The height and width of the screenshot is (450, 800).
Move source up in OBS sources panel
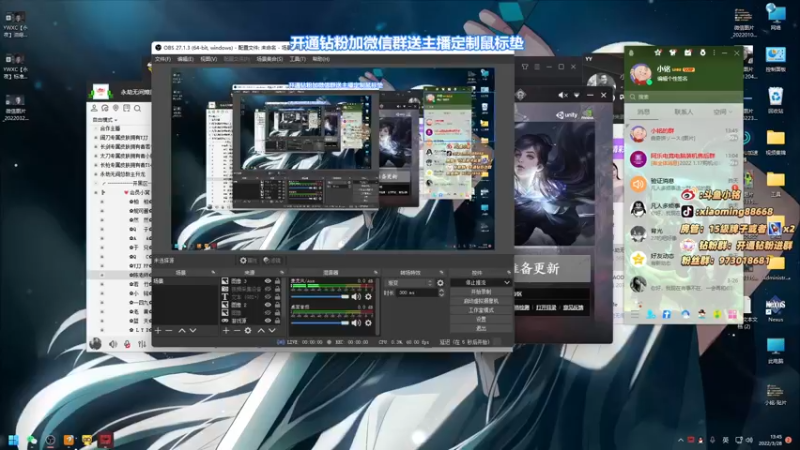point(261,331)
